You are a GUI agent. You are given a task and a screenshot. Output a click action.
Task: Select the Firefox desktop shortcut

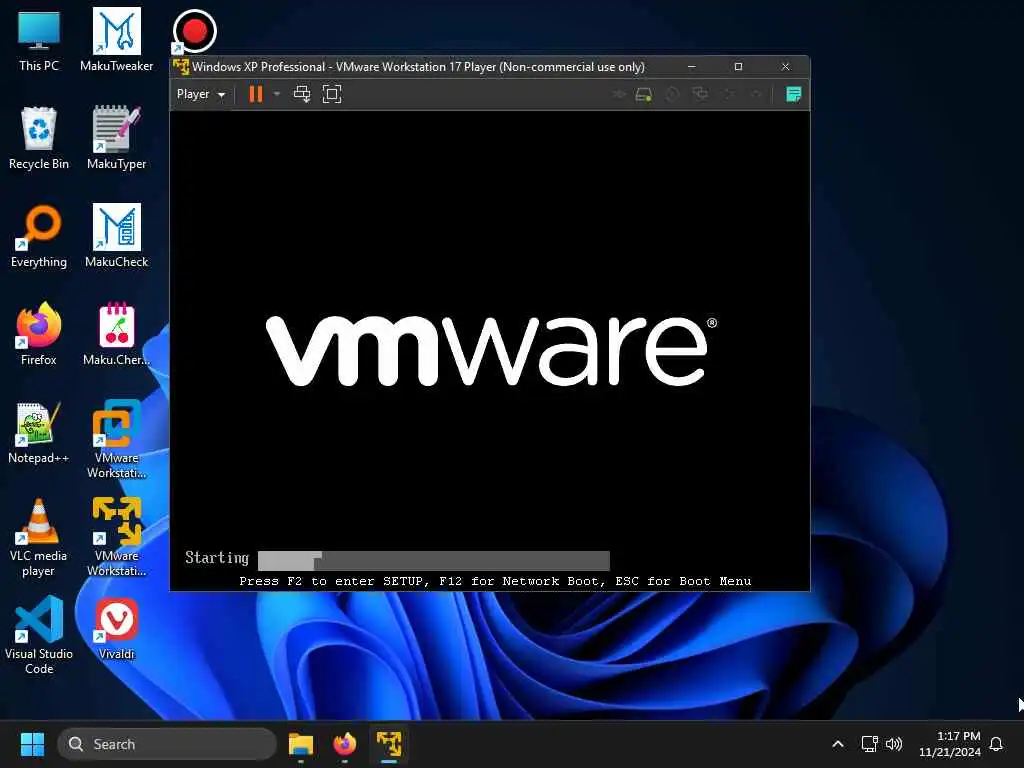(x=39, y=334)
